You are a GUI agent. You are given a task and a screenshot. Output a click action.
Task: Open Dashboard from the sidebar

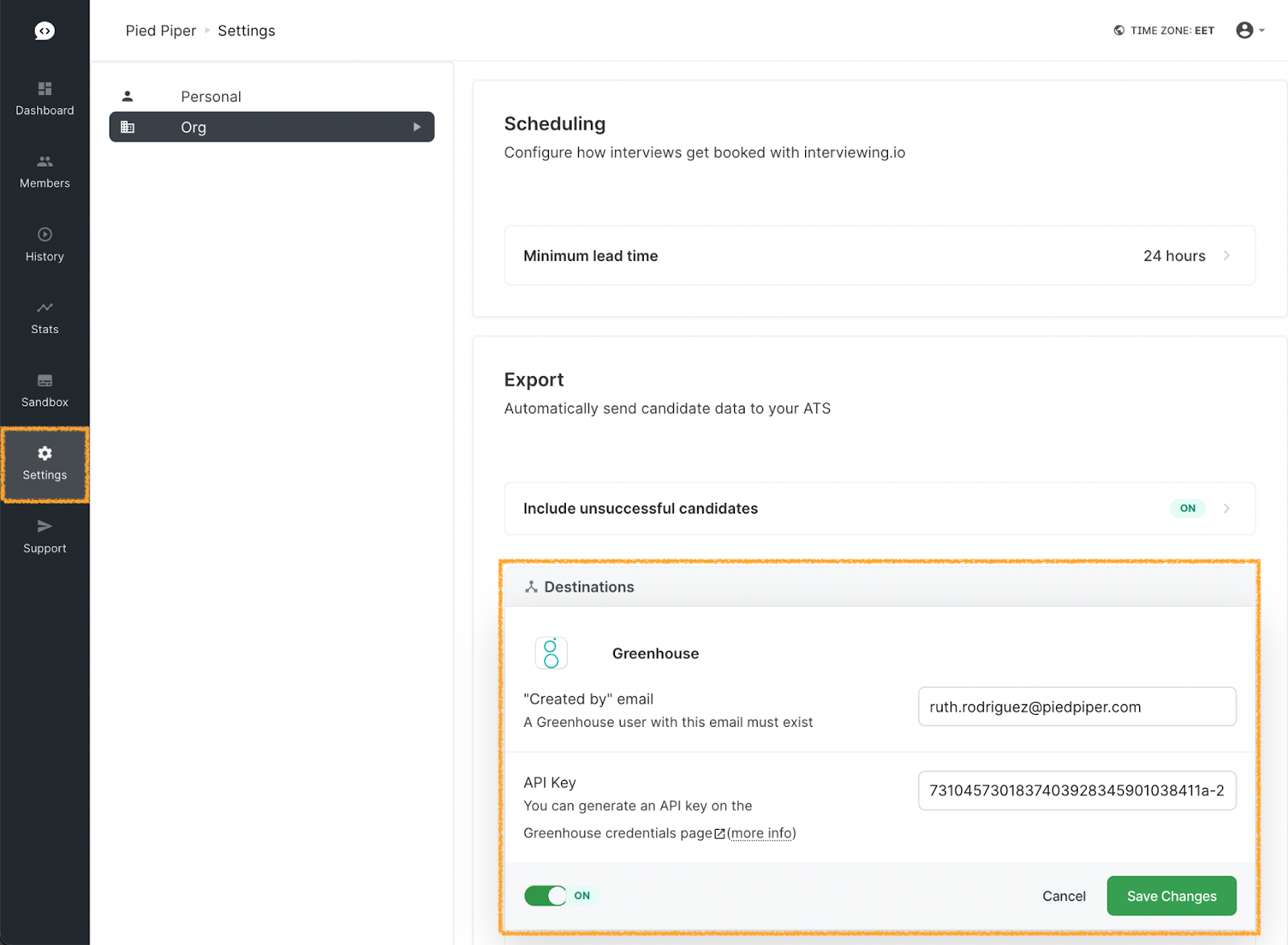coord(45,110)
